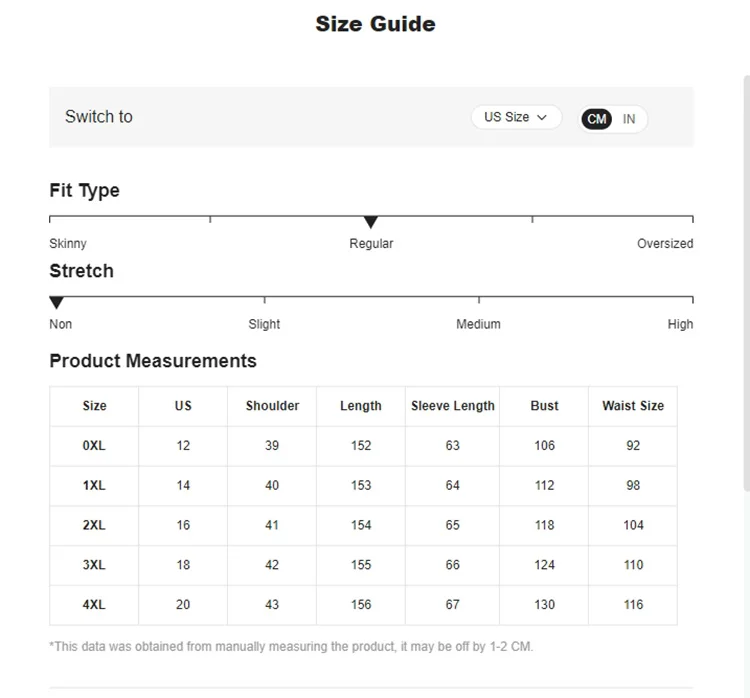
Task: Click the Length column header
Action: click(x=361, y=406)
